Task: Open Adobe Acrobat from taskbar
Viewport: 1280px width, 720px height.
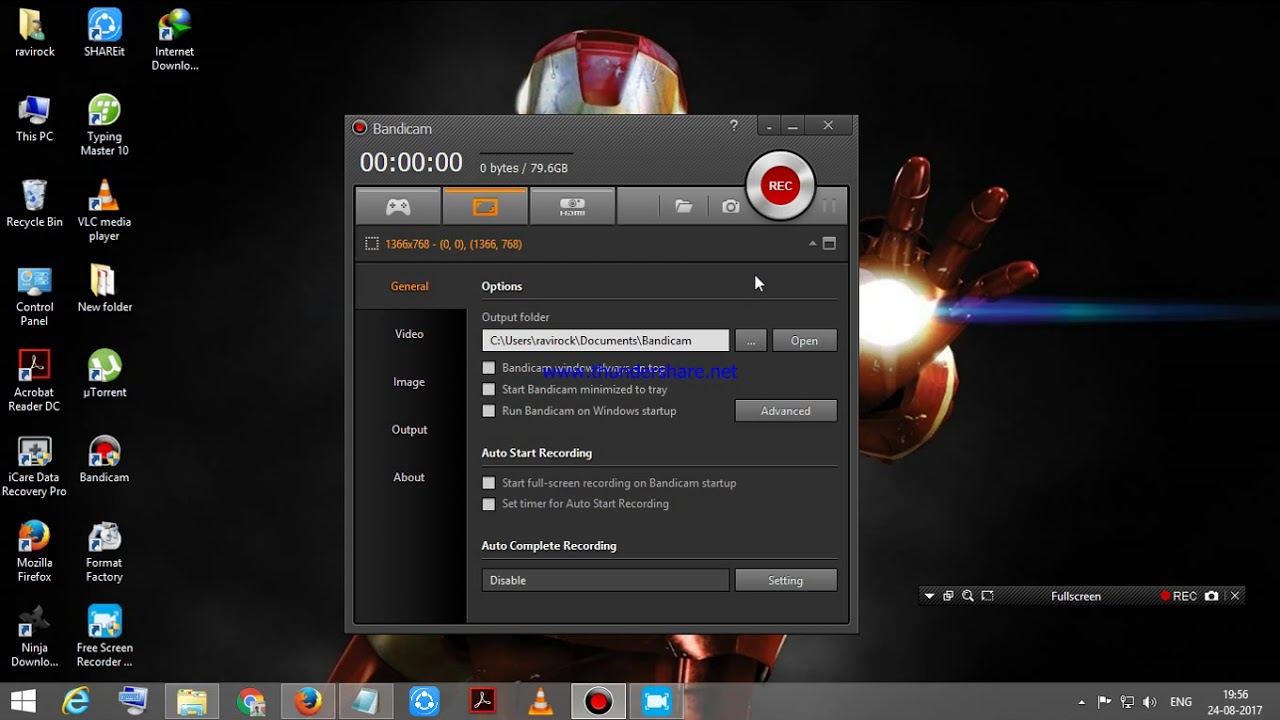Action: click(x=483, y=702)
